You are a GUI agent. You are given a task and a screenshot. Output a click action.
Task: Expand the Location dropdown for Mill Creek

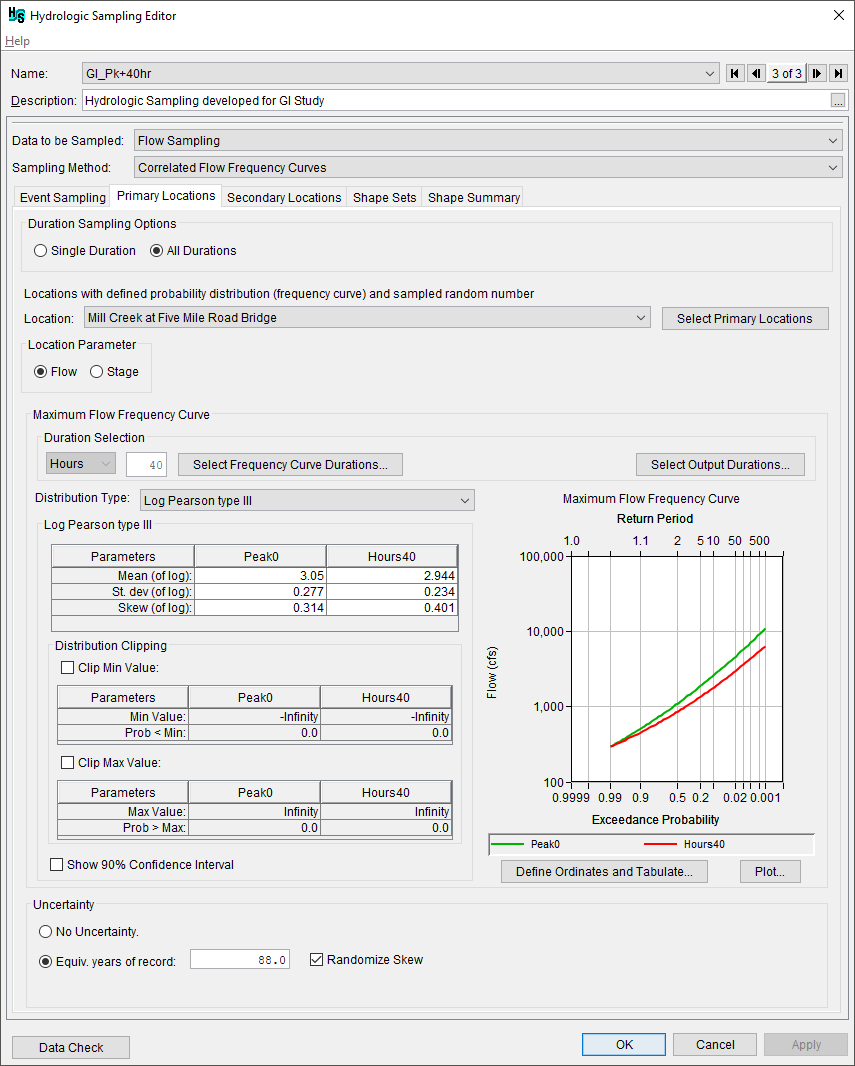pos(641,318)
